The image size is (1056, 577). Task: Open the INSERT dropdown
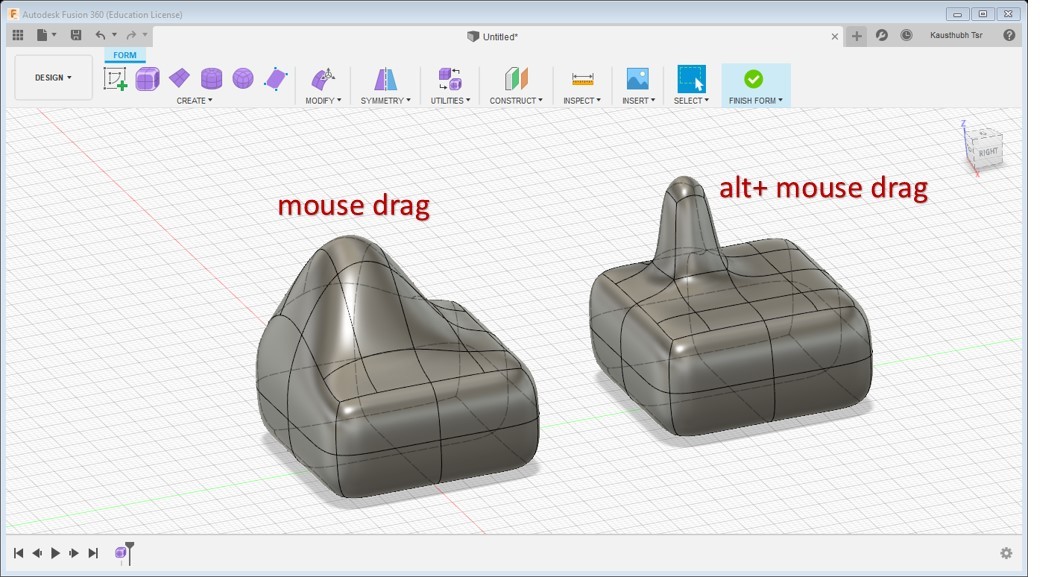tap(638, 100)
